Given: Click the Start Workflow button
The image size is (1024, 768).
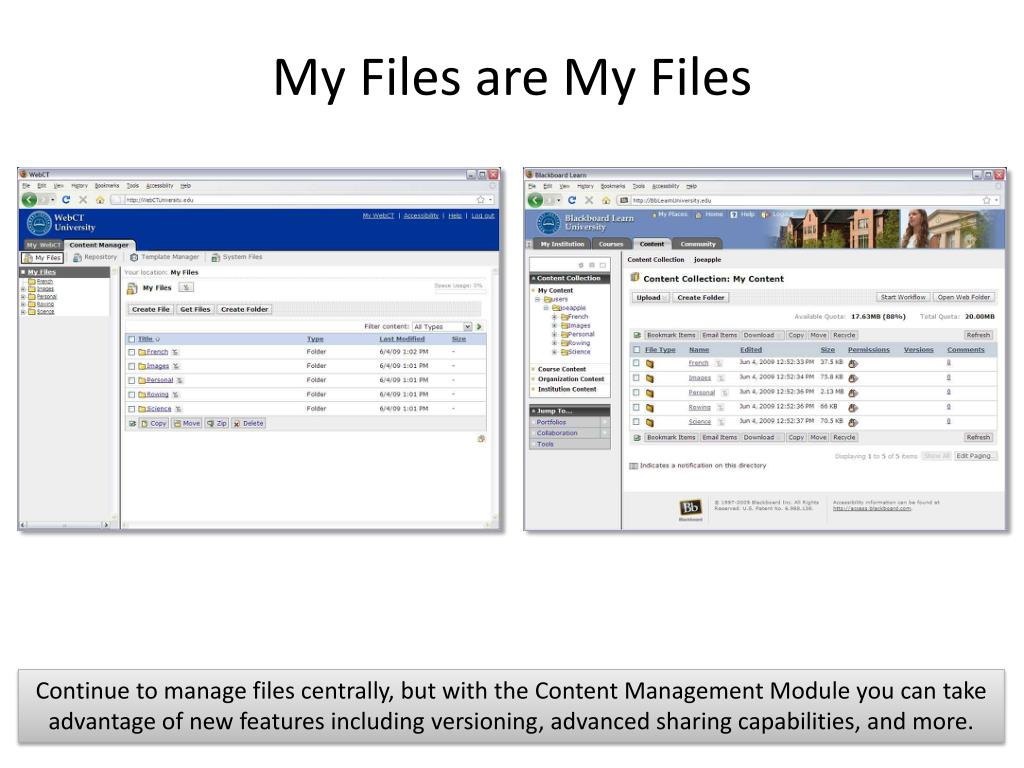Looking at the screenshot, I should click(x=903, y=297).
